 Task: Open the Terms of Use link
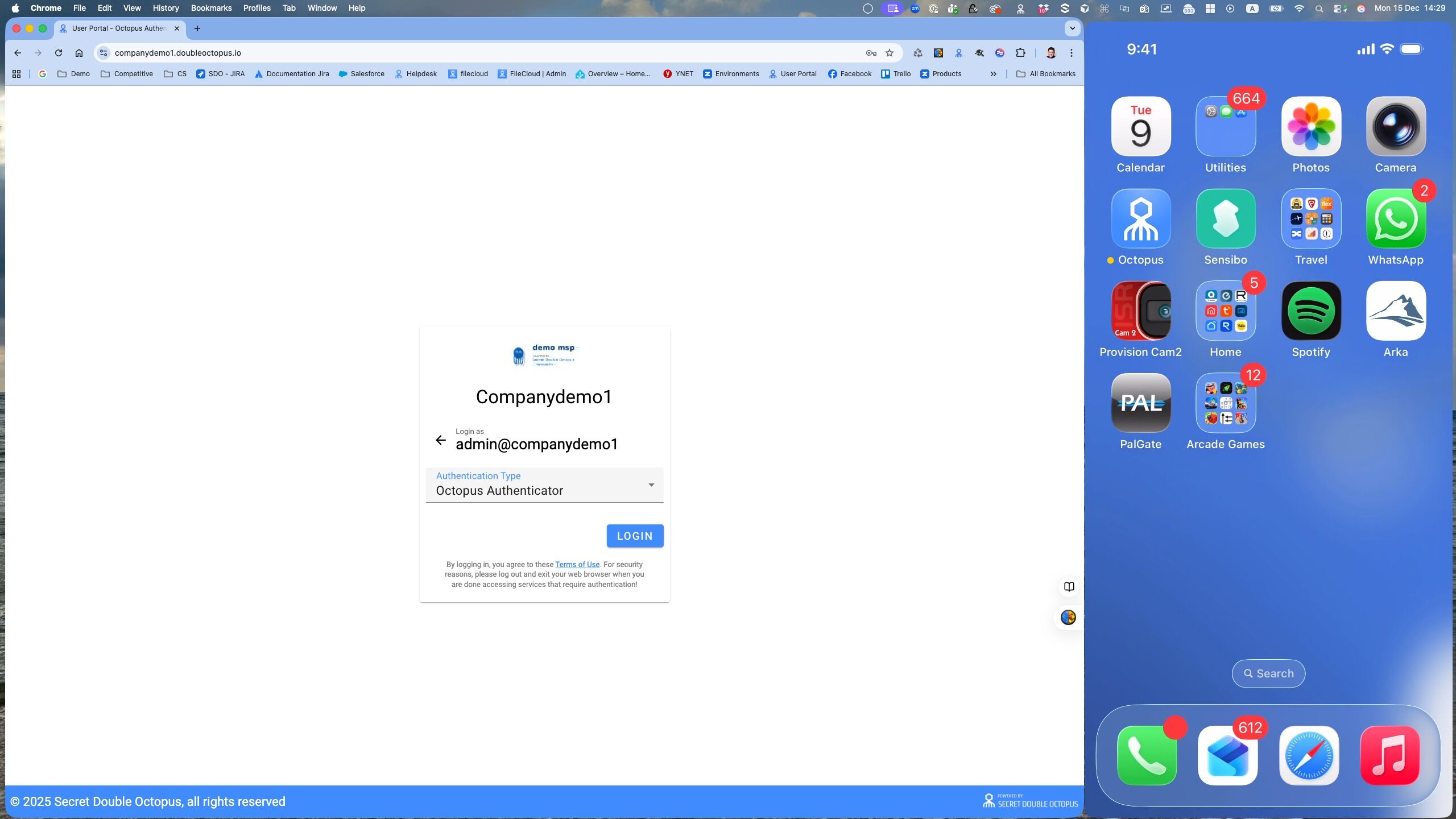(x=577, y=564)
